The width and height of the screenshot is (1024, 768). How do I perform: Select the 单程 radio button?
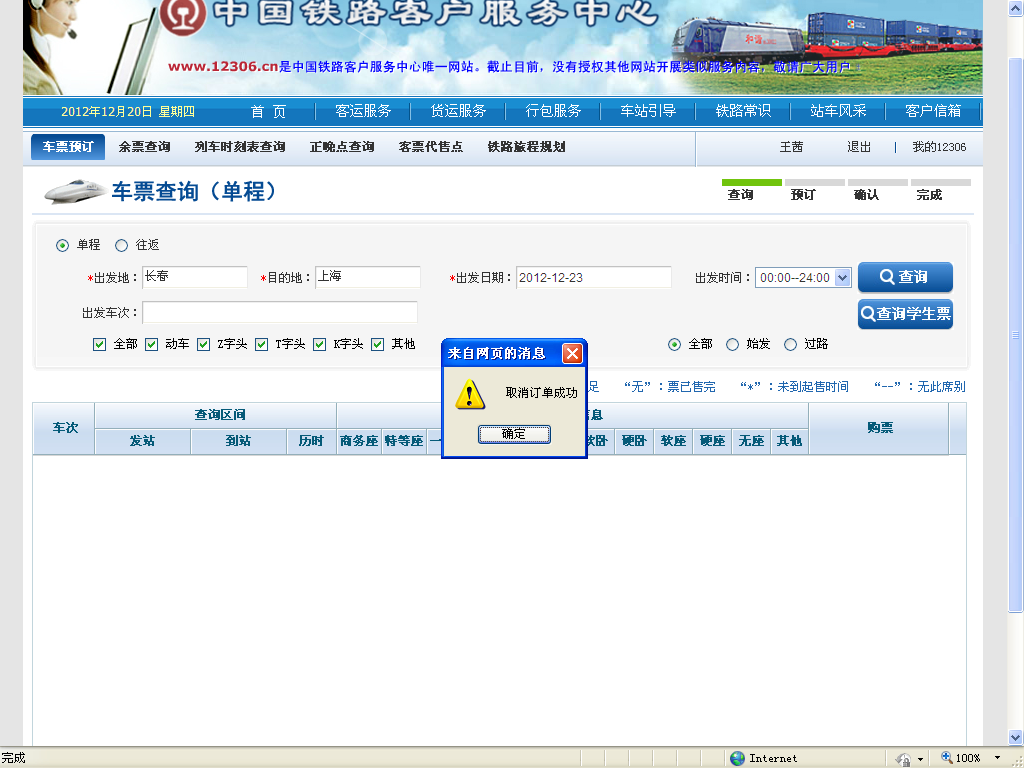[x=62, y=246]
